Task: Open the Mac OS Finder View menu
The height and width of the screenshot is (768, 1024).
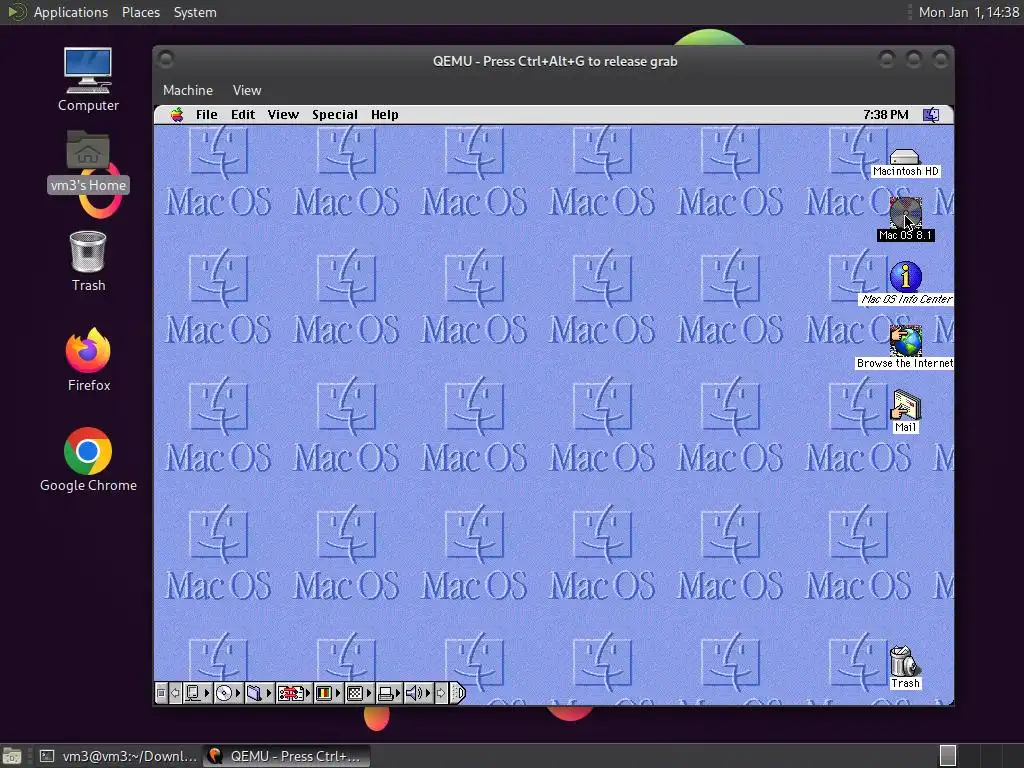Action: pyautogui.click(x=283, y=115)
